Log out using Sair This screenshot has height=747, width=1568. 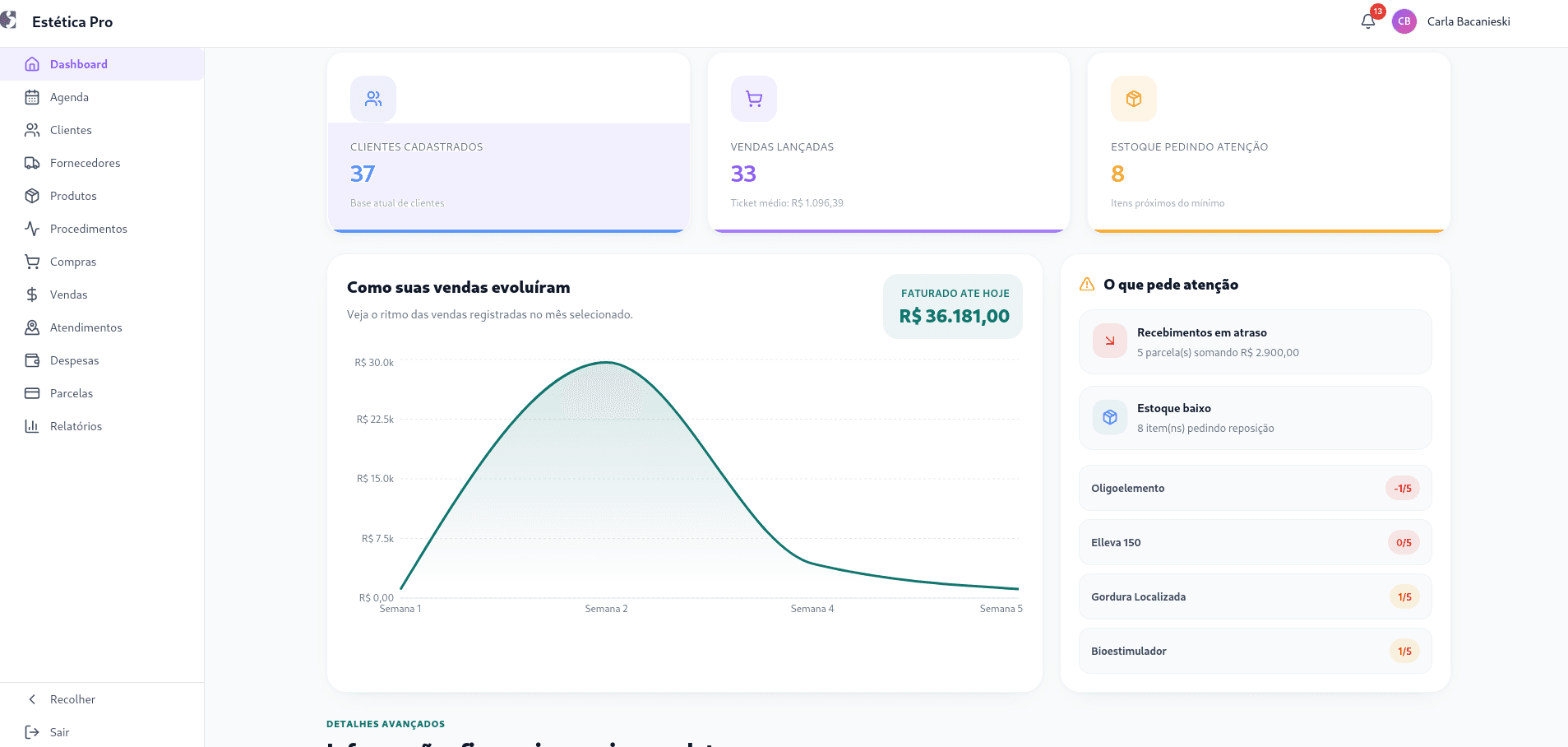coord(102,732)
